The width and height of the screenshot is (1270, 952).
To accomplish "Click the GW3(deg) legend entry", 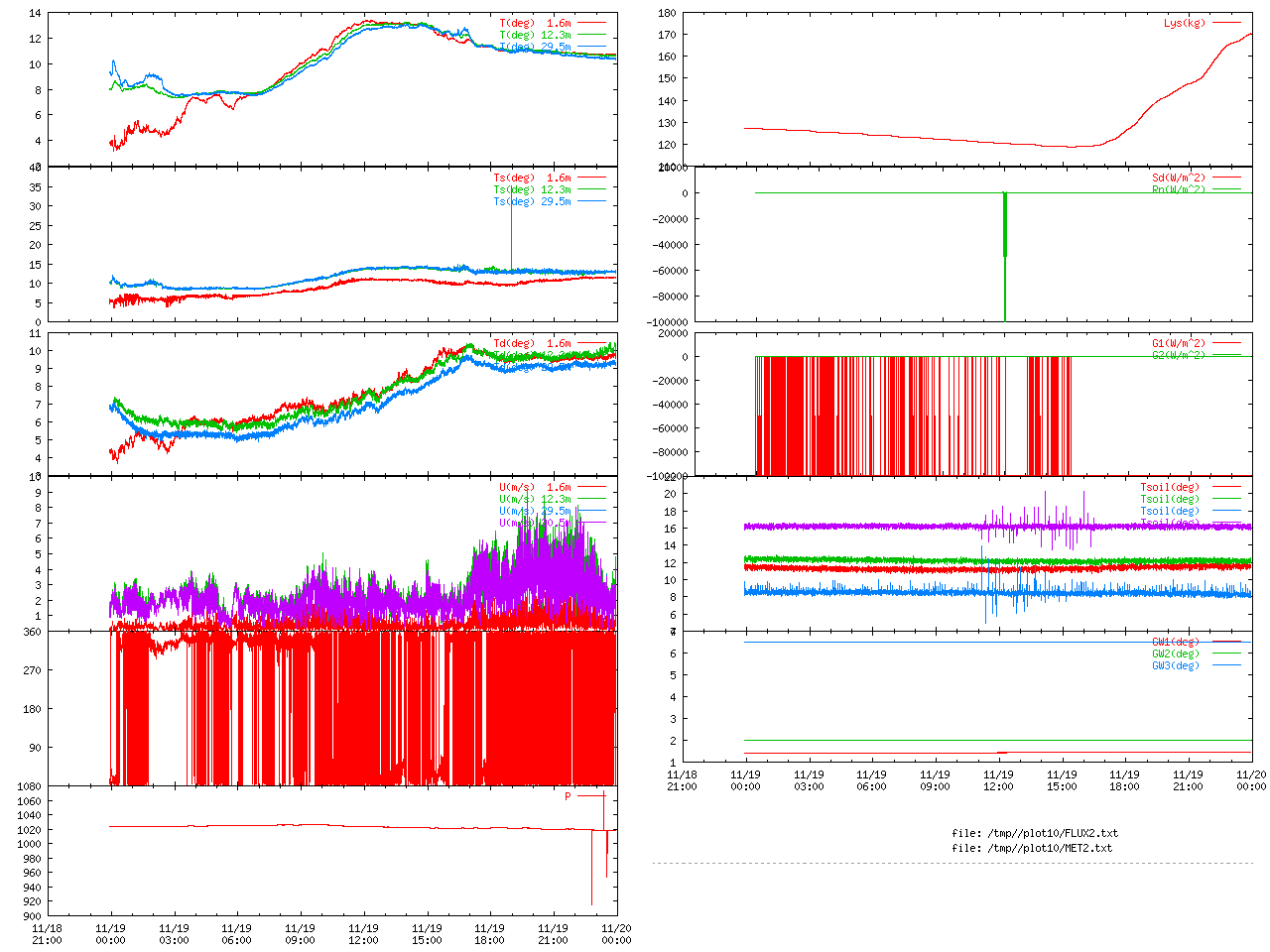I will coord(1196,666).
